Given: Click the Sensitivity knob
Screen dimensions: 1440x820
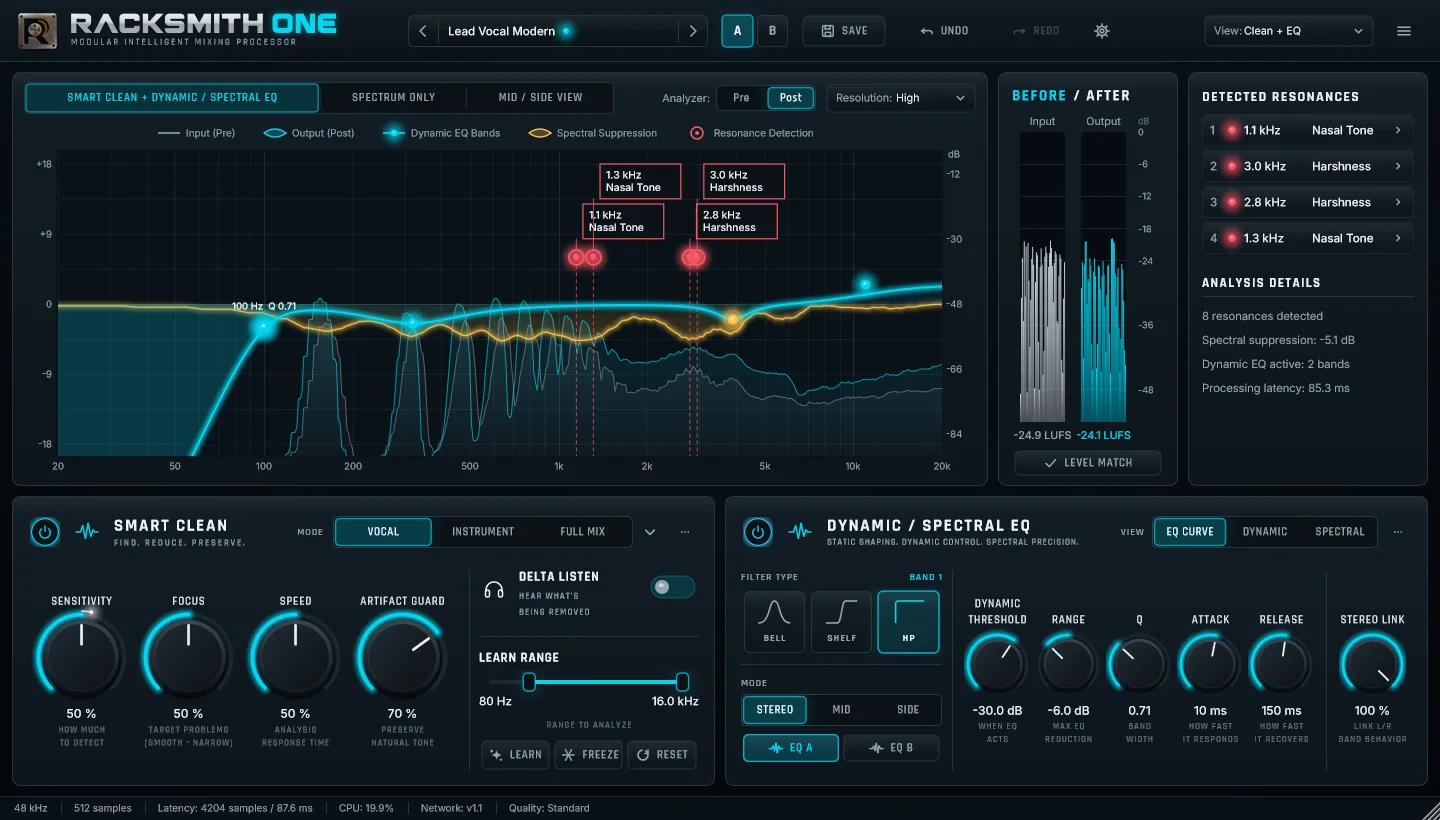Looking at the screenshot, I should tap(81, 656).
